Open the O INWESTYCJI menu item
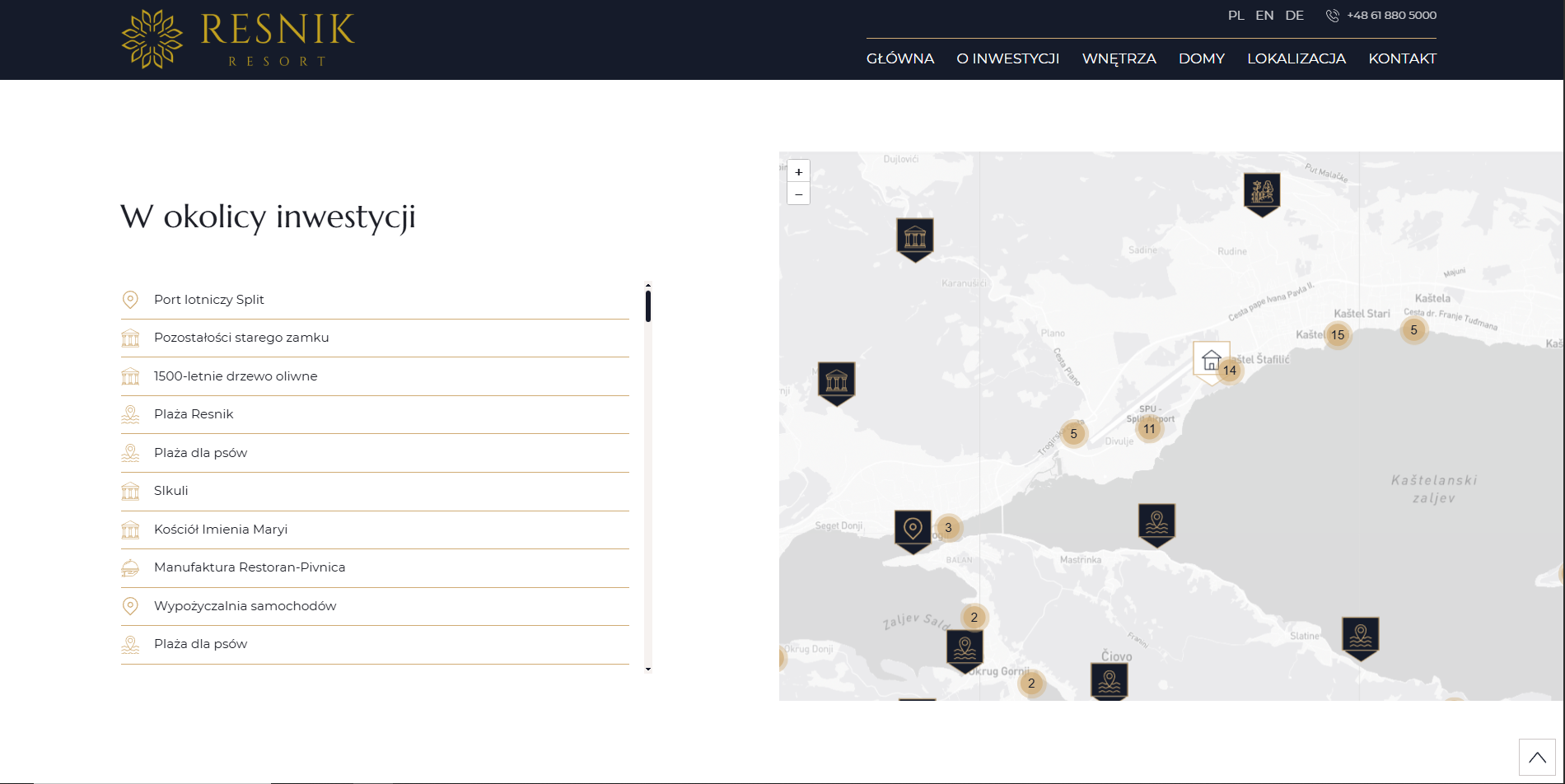1565x784 pixels. (x=1007, y=58)
